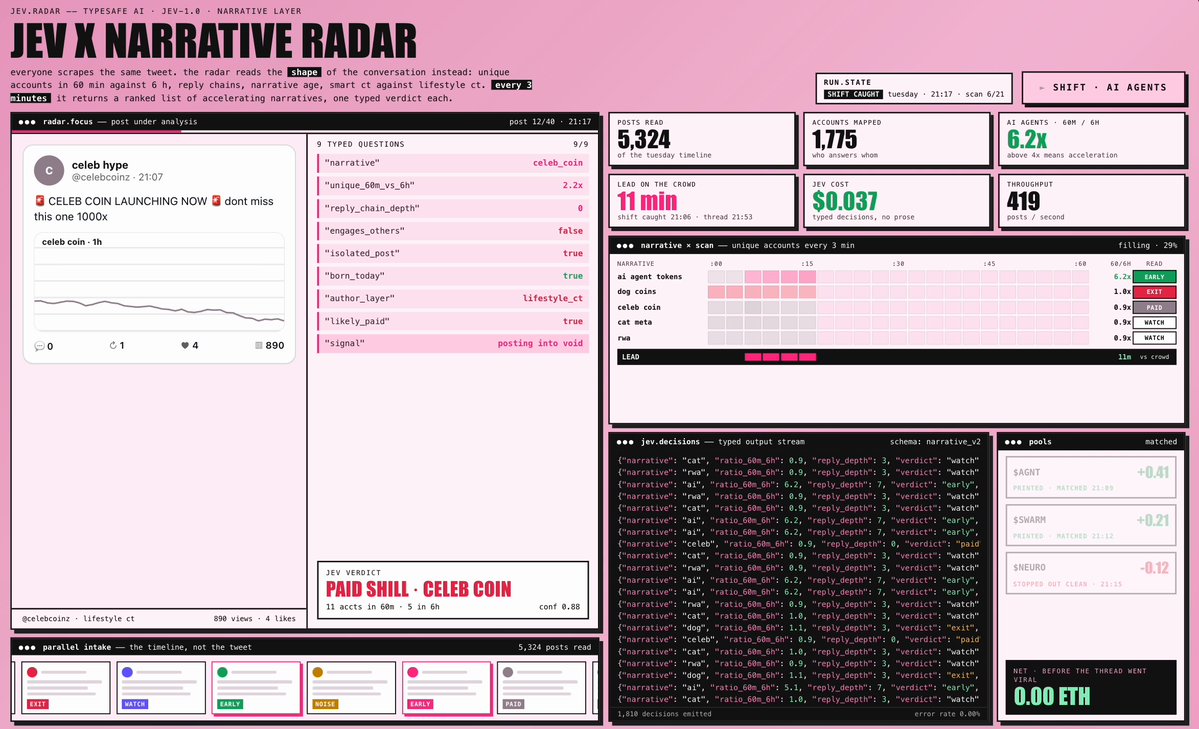Click the ai agent tokens heatmap row
Viewport: 1199px width, 729px height.
point(898,277)
